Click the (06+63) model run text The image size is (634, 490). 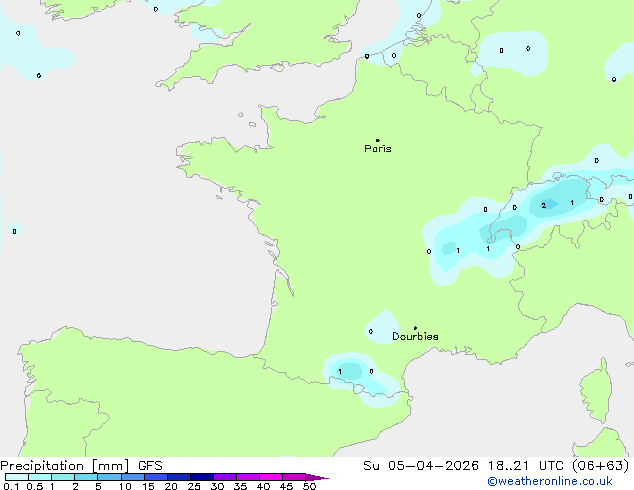tap(601, 466)
